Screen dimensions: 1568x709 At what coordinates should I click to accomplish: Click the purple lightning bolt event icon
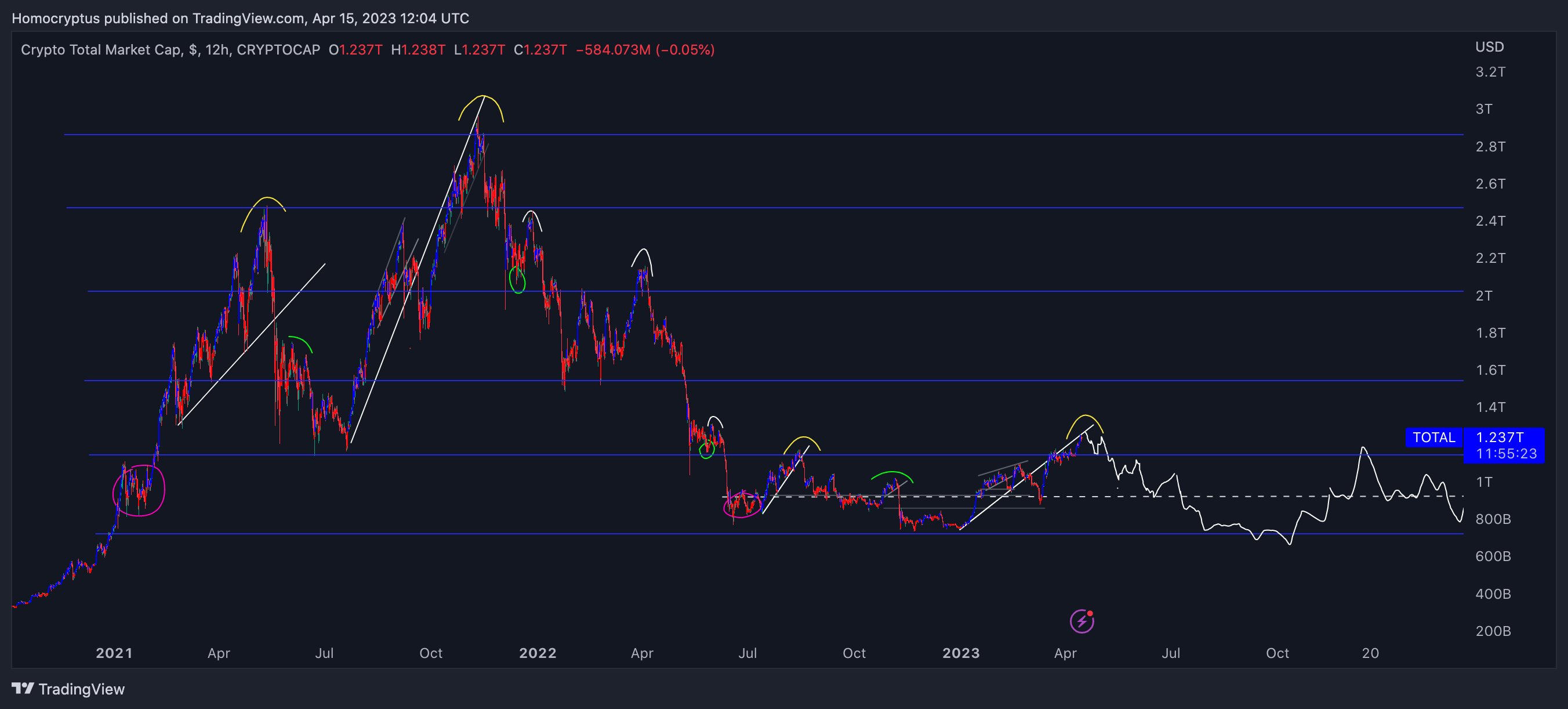pyautogui.click(x=1081, y=621)
